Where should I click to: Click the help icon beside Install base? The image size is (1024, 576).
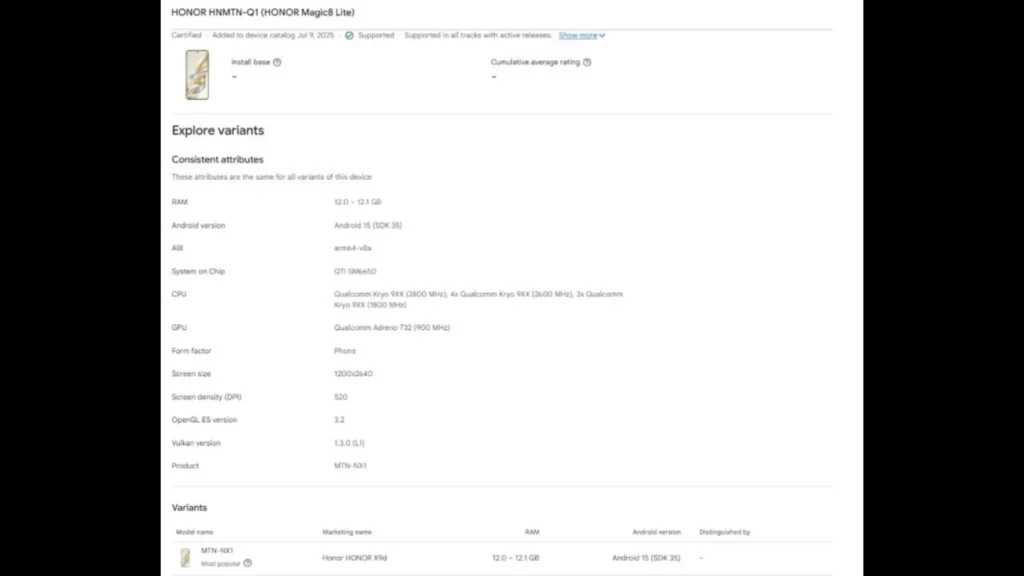click(277, 62)
